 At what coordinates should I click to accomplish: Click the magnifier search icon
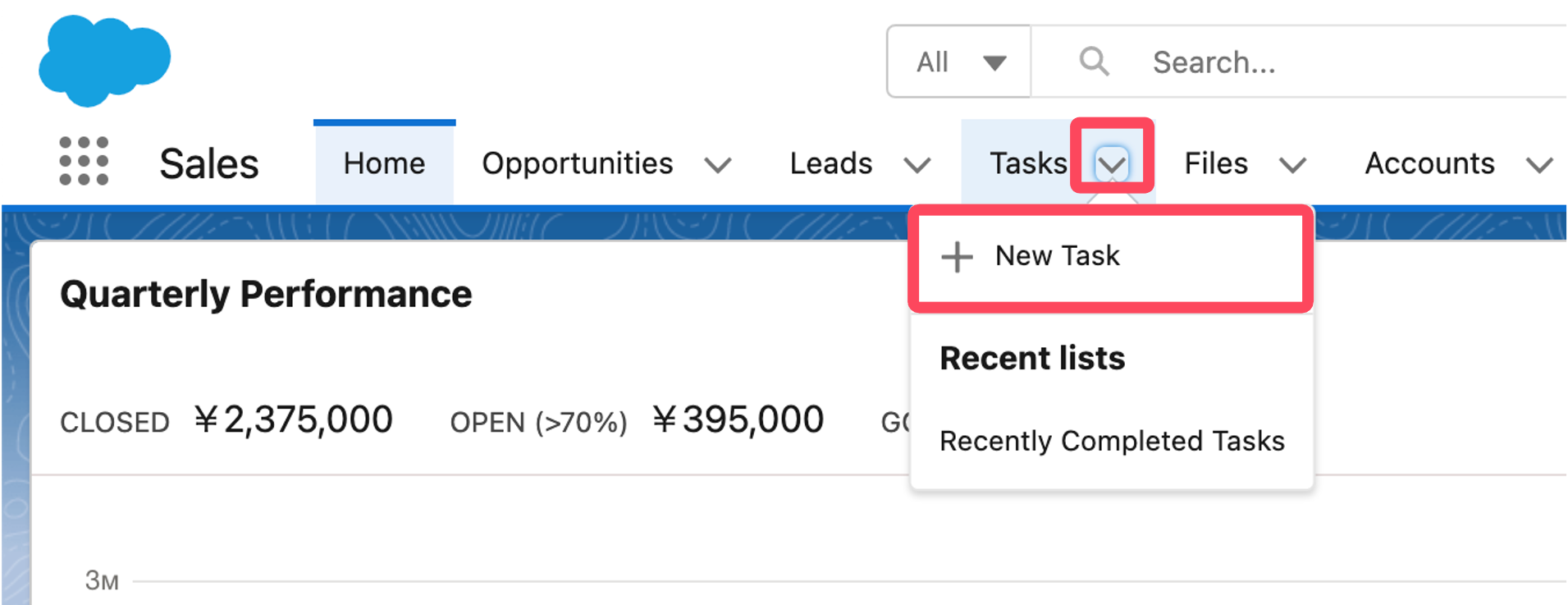click(1094, 62)
